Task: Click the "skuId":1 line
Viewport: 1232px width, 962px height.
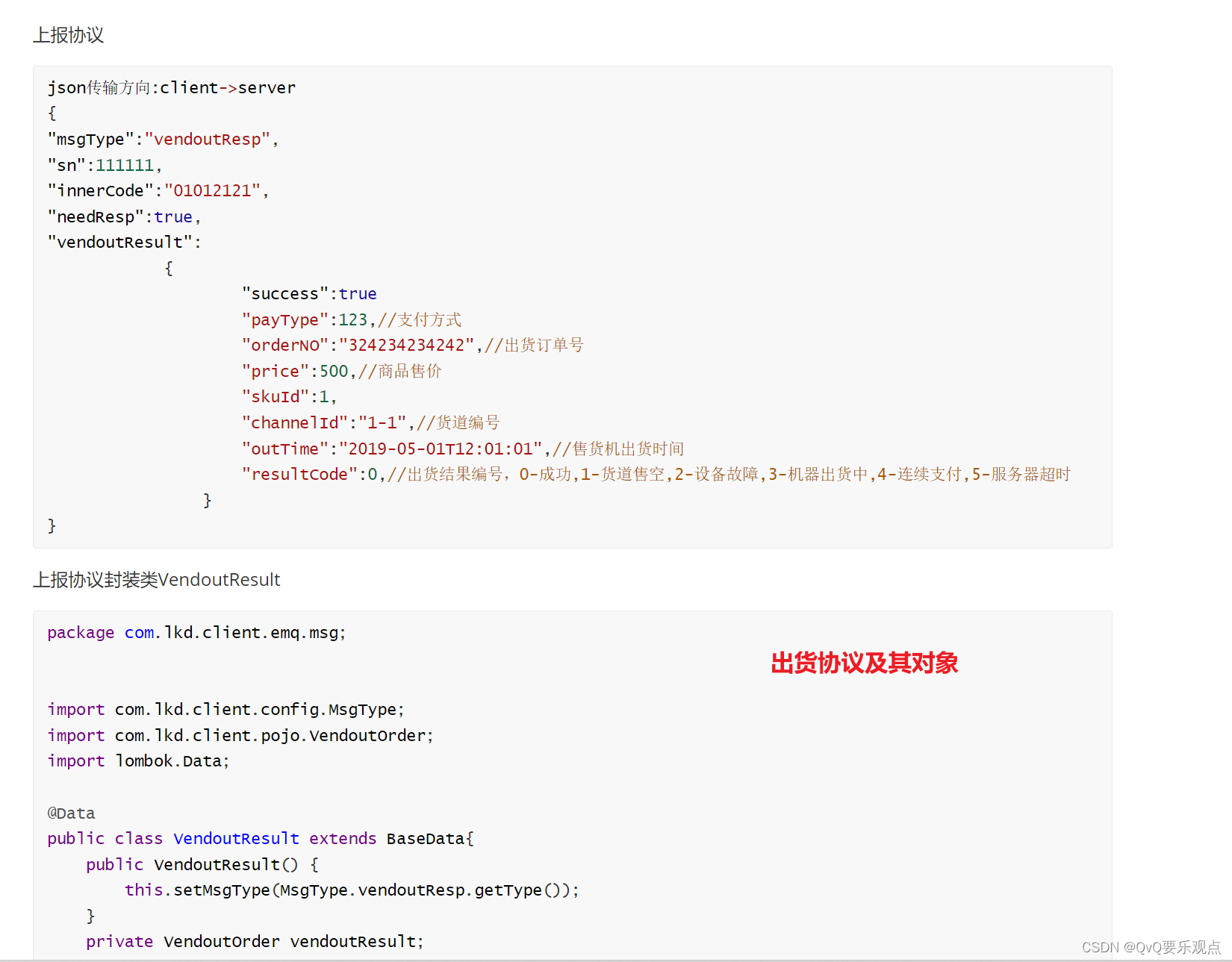Action: click(x=290, y=397)
